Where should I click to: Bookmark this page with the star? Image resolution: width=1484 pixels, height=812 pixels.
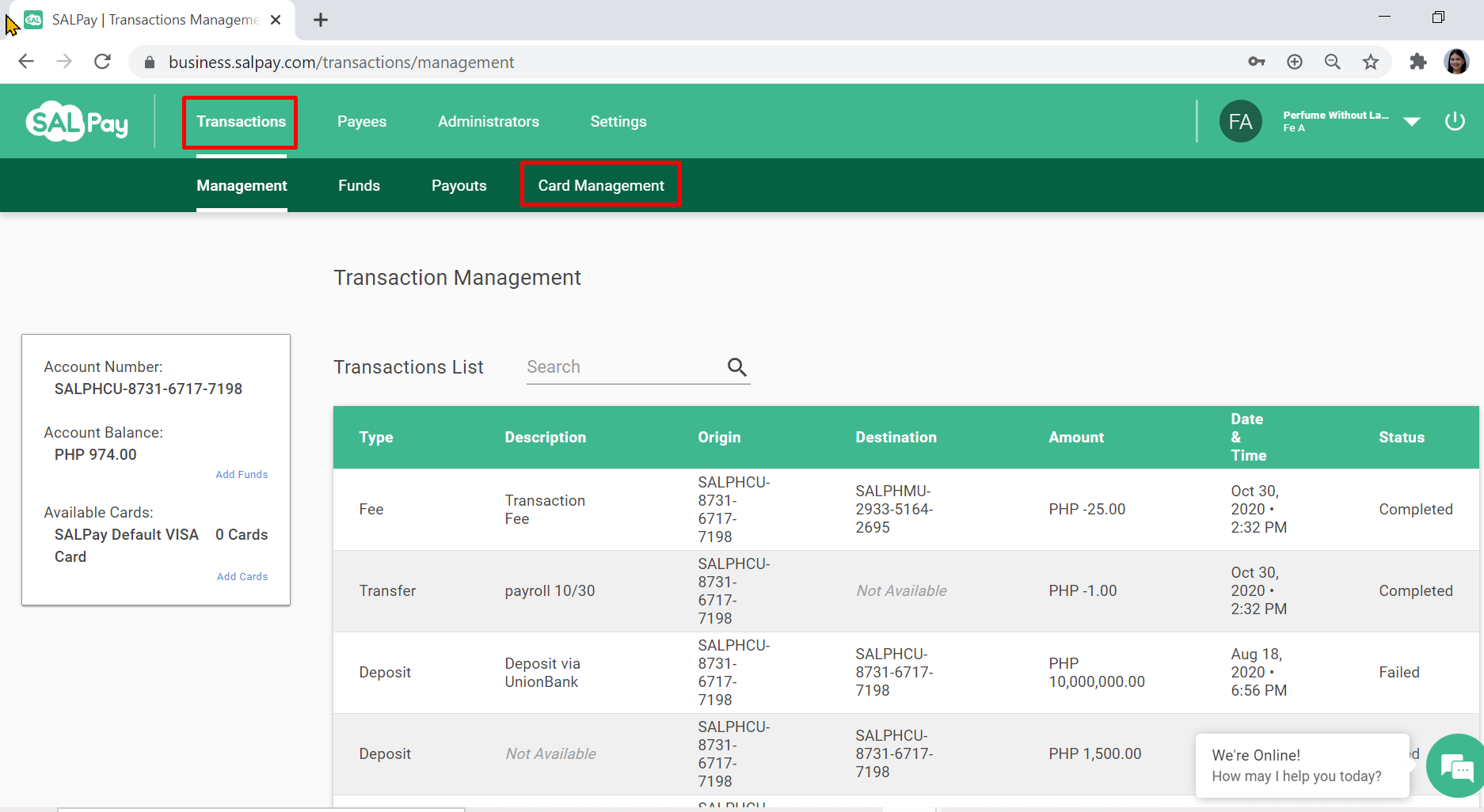coord(1371,62)
